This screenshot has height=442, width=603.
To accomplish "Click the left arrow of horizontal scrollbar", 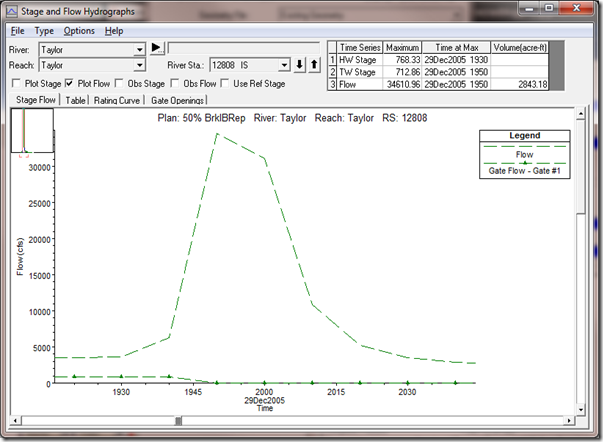I will [x=16, y=421].
